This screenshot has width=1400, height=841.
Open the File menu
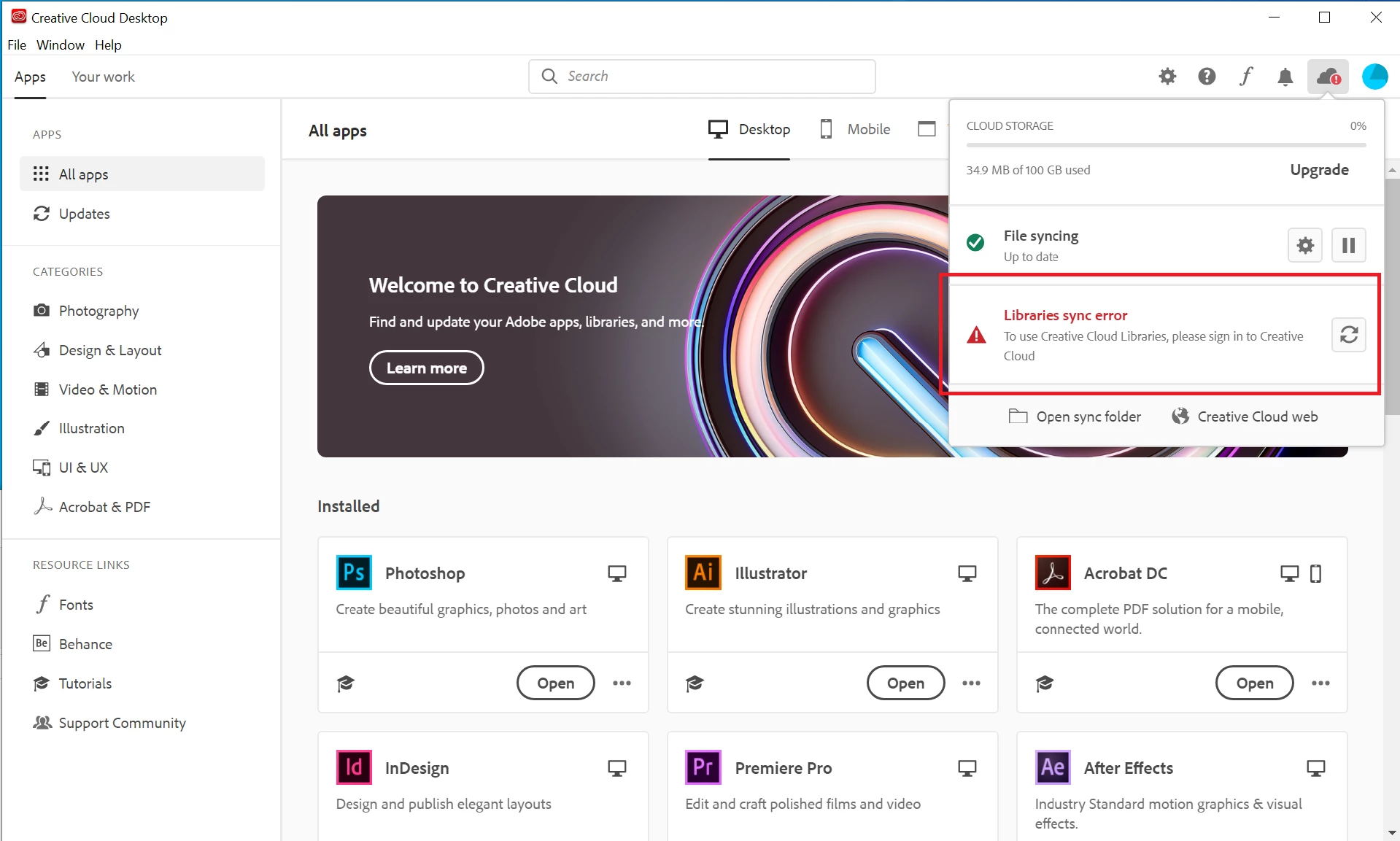(17, 45)
